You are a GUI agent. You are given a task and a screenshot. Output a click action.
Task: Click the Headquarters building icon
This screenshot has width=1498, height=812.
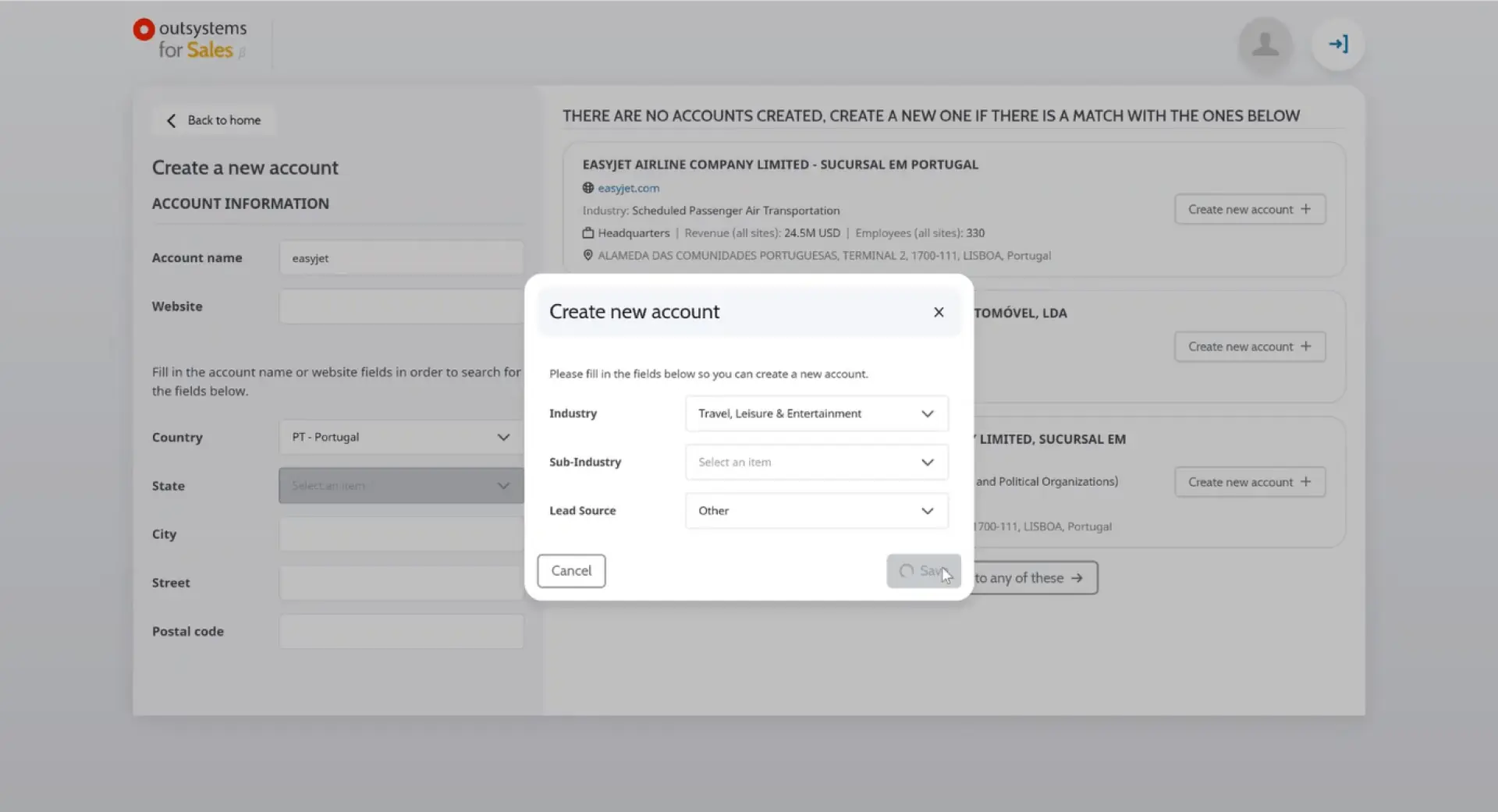pos(587,232)
